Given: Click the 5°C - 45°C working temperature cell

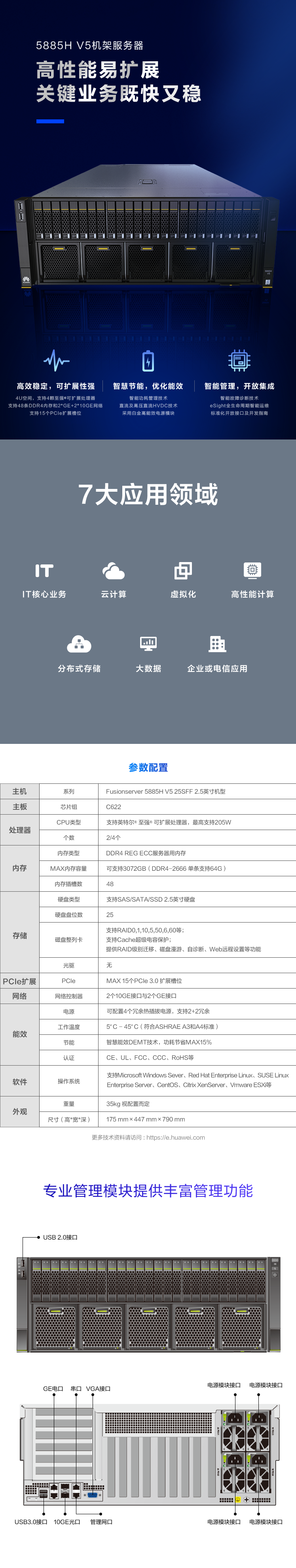Looking at the screenshot, I should (x=197, y=1026).
